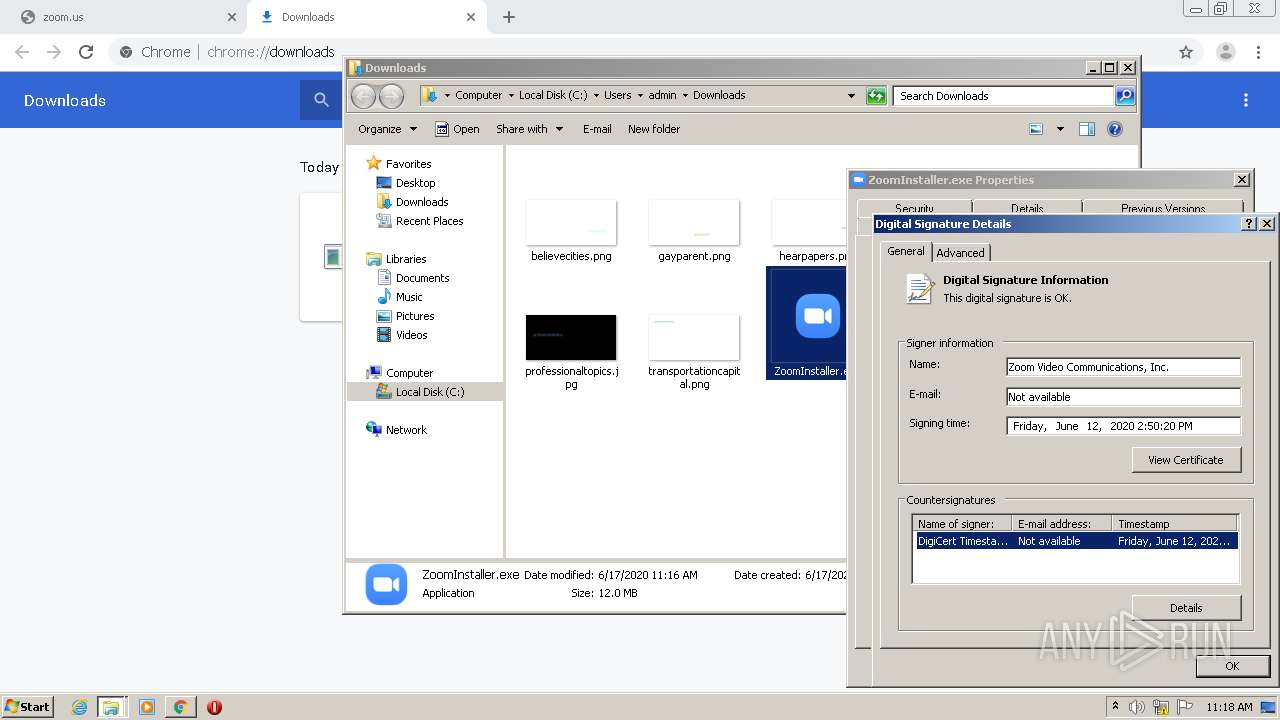Click Computer breadcrumb segment

[x=478, y=95]
